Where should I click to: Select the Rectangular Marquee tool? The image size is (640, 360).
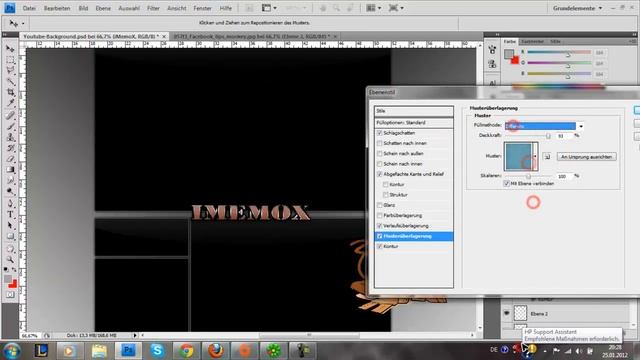[x=10, y=60]
